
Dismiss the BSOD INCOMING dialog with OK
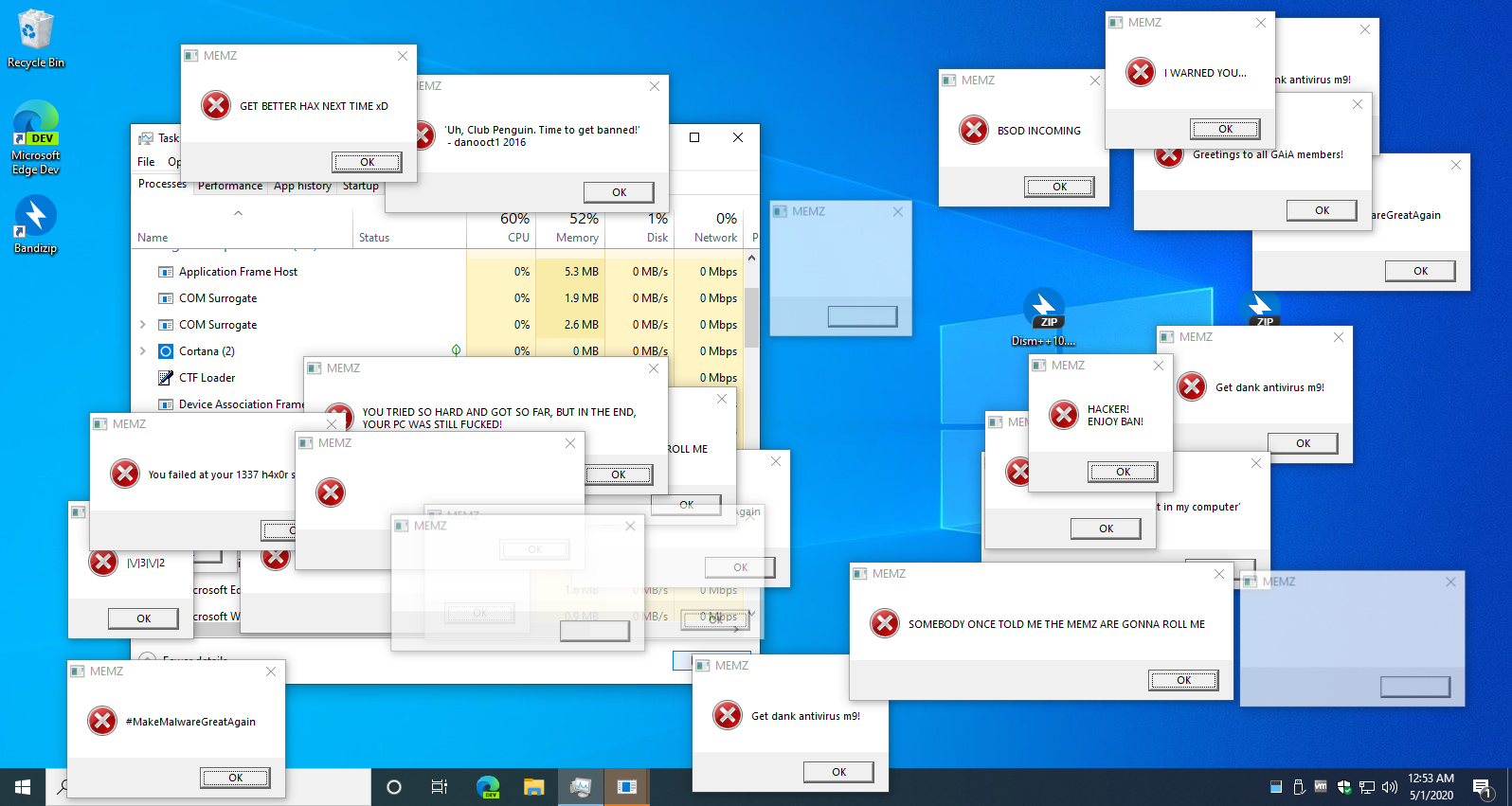[1059, 187]
